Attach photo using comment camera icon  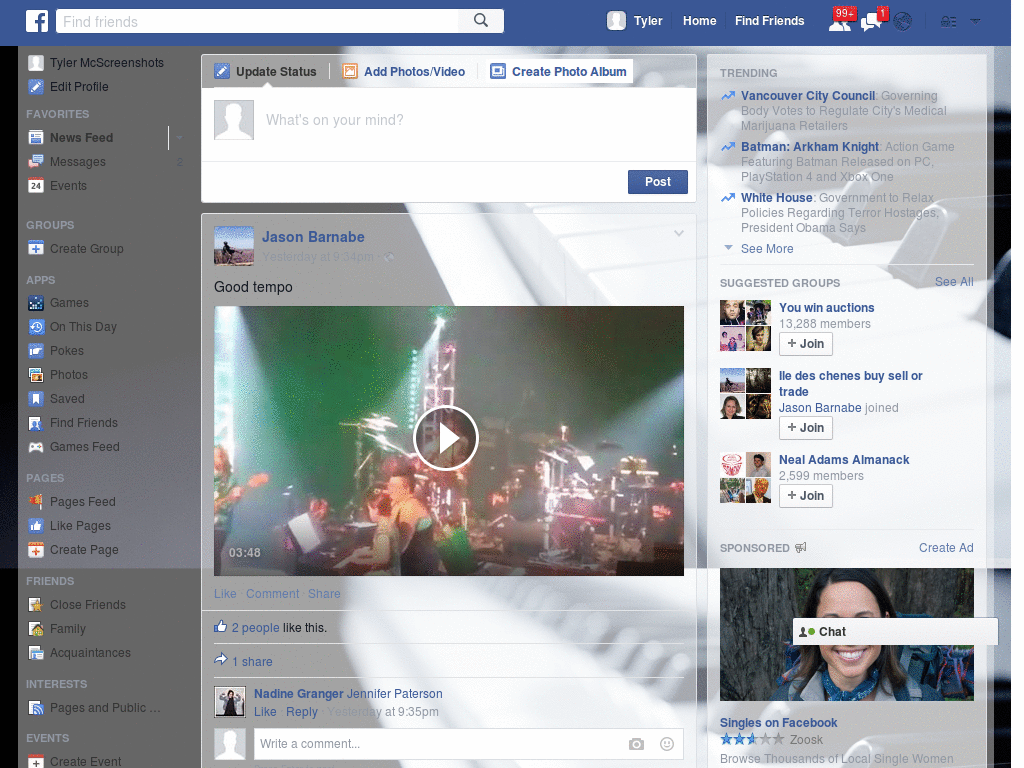636,744
